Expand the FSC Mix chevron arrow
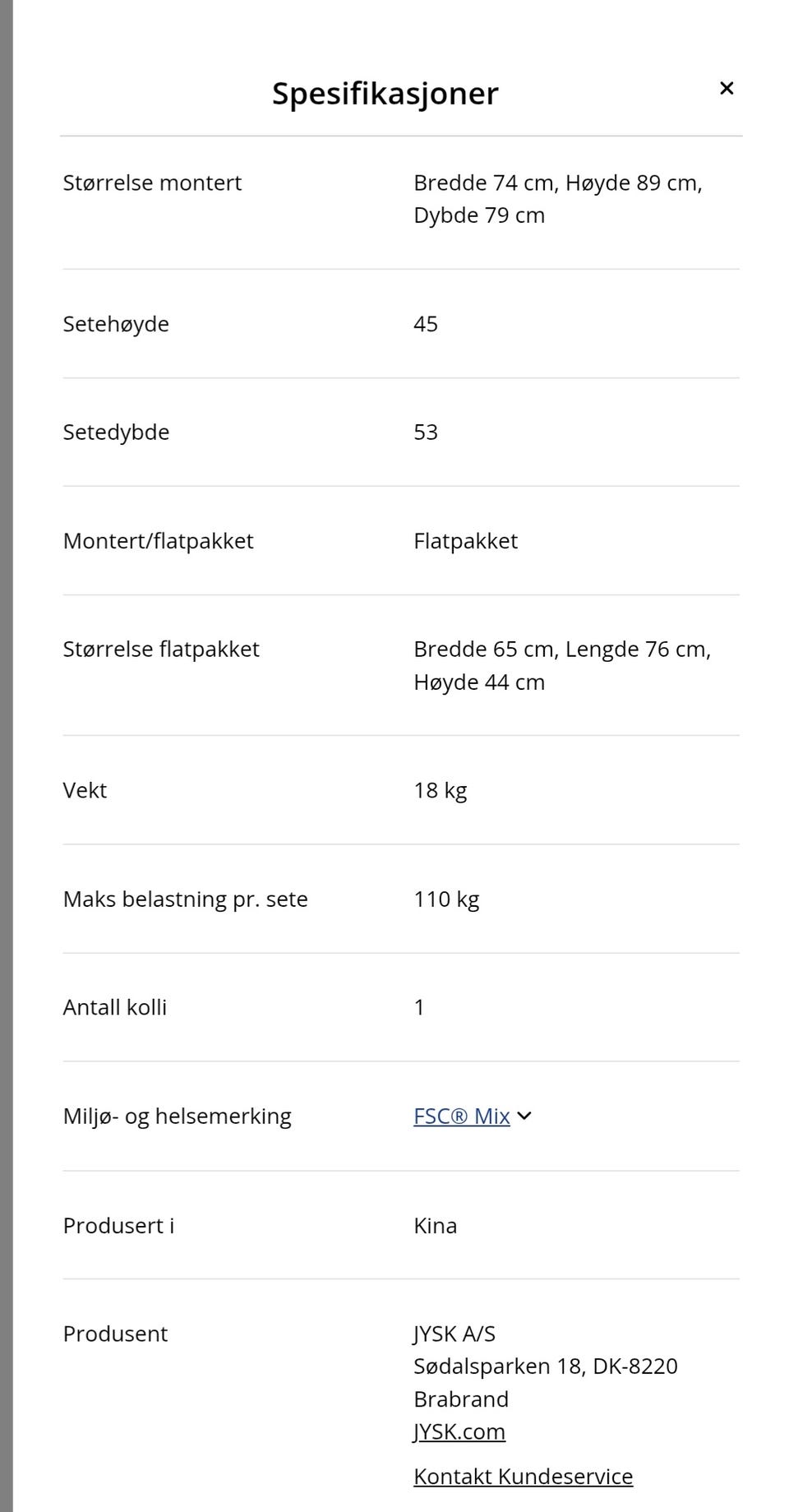 point(524,1116)
